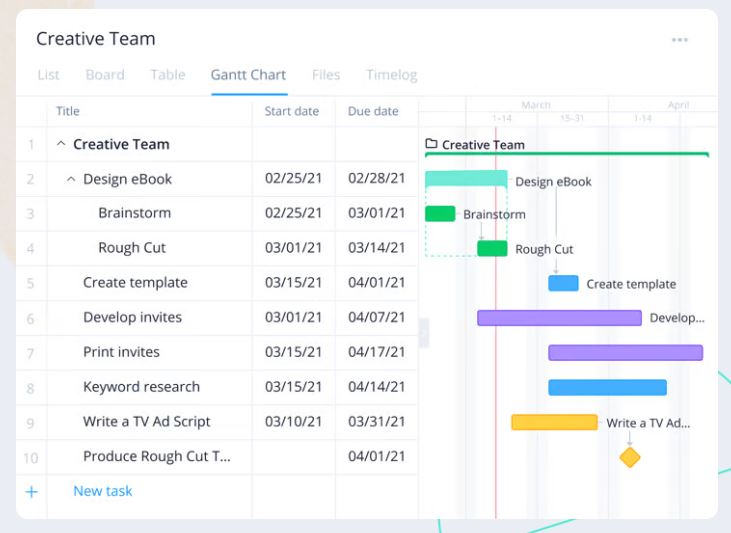
Task: Click Write a TV Ad start date 03/10/21
Action: (x=293, y=422)
